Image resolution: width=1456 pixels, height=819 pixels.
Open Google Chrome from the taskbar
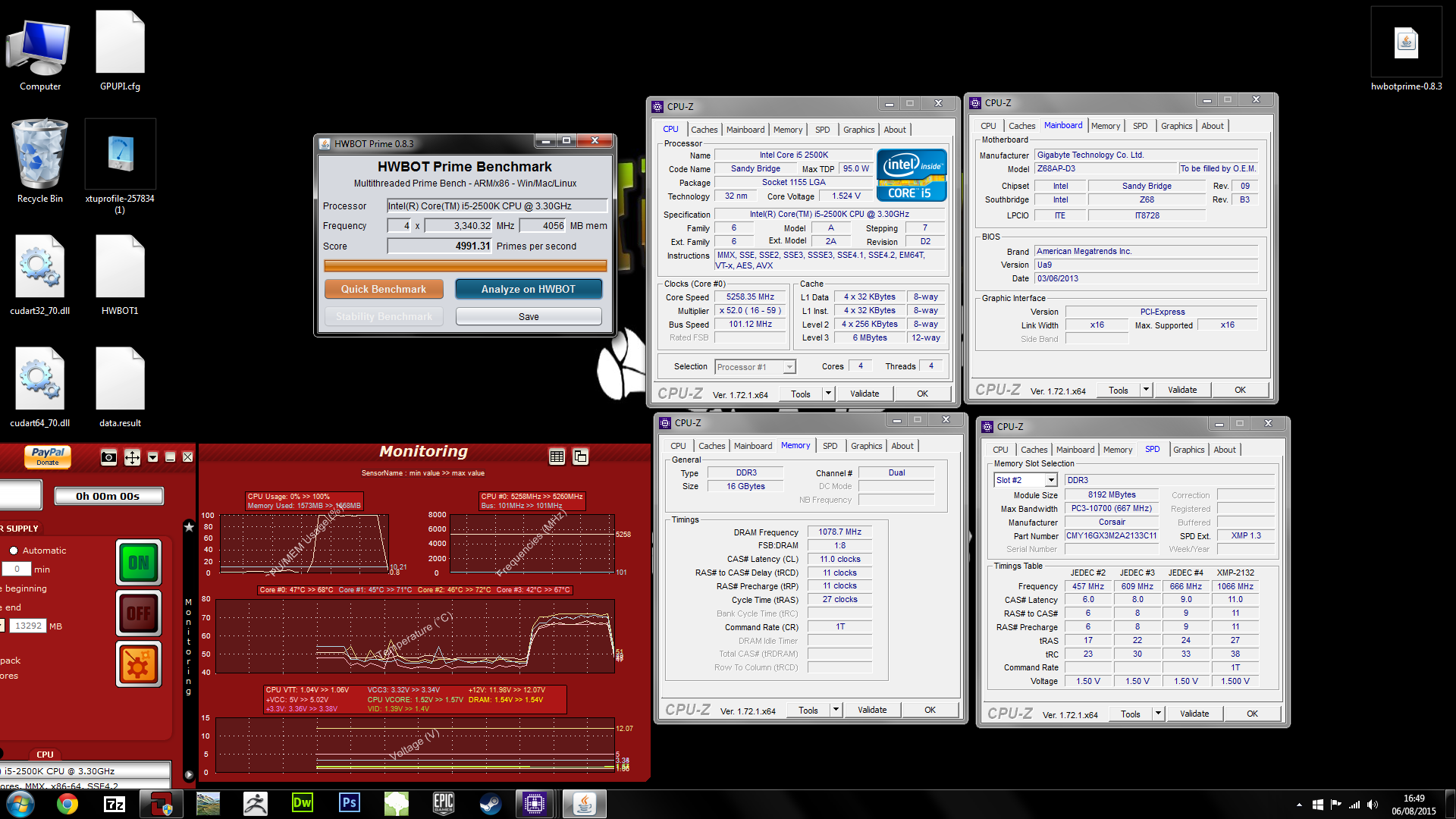(x=67, y=804)
